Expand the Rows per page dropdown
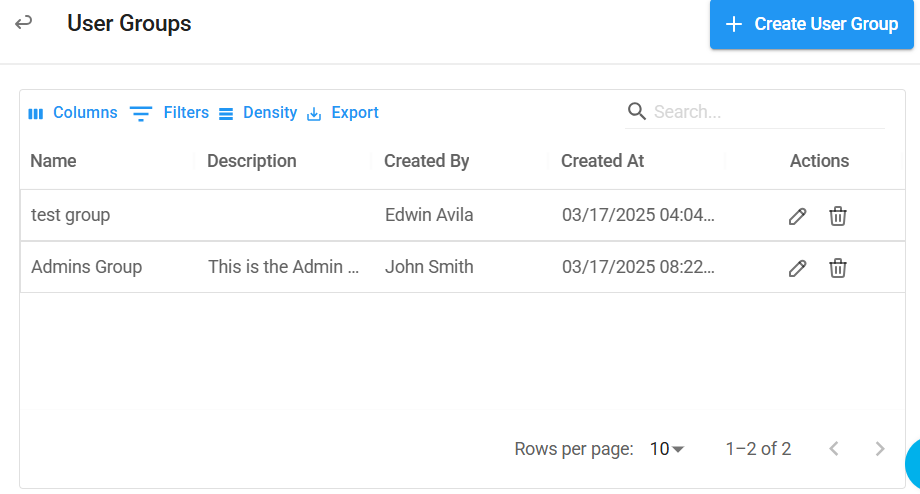920x494 pixels. tap(667, 449)
